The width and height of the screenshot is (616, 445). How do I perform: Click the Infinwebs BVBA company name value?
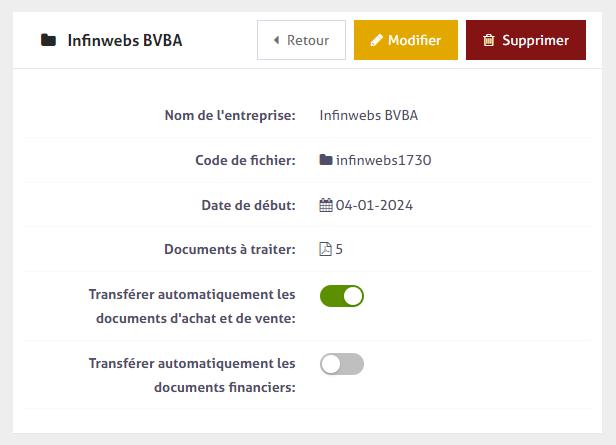[x=368, y=115]
